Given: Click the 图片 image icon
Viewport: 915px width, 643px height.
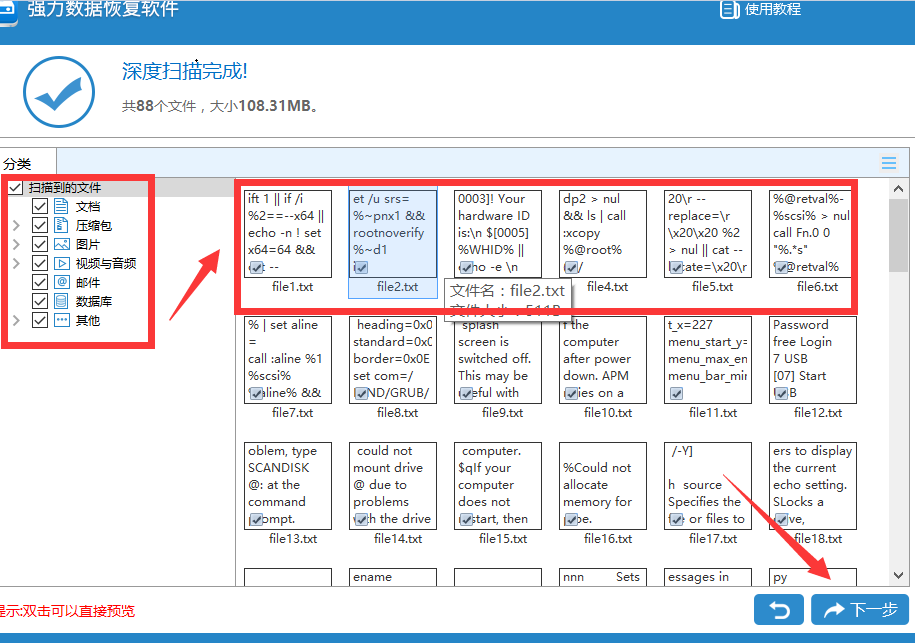Looking at the screenshot, I should (x=61, y=244).
